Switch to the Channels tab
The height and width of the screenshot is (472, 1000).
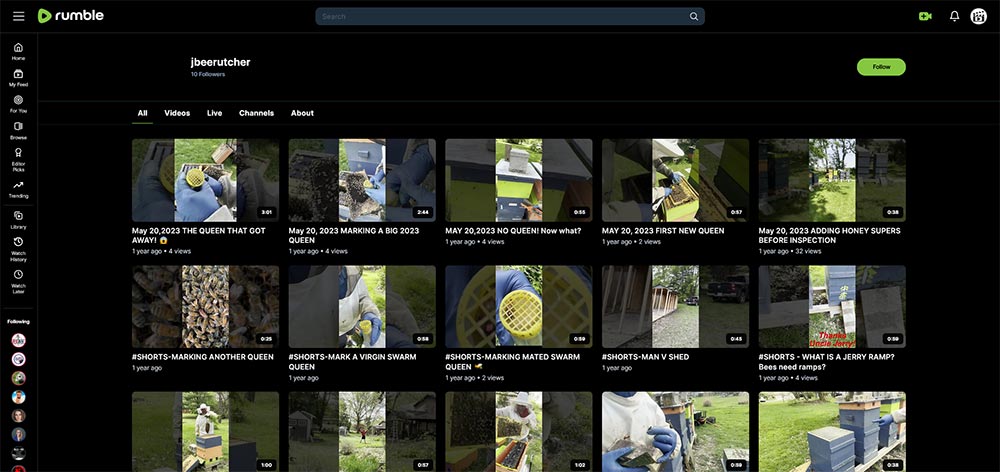tap(256, 113)
